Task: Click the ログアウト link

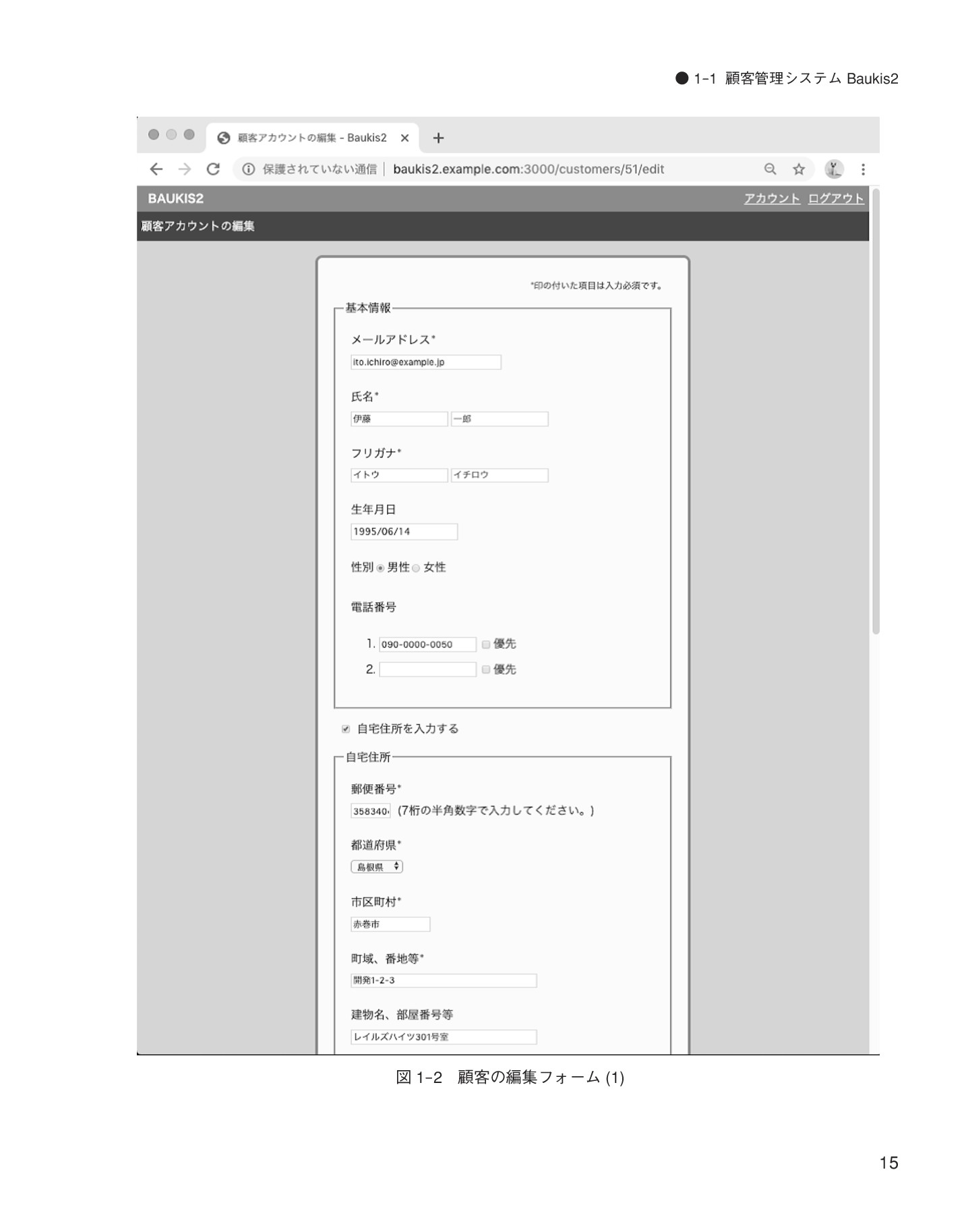Action: pos(836,198)
